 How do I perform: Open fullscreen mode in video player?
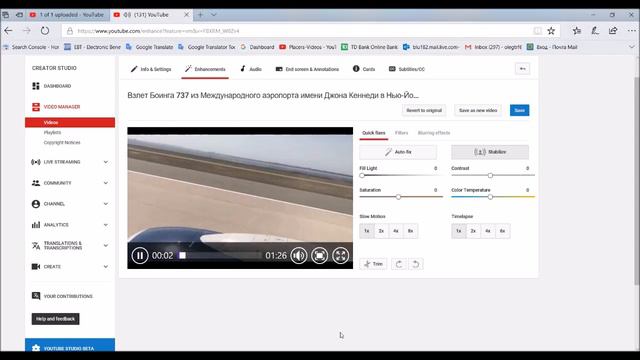340,256
